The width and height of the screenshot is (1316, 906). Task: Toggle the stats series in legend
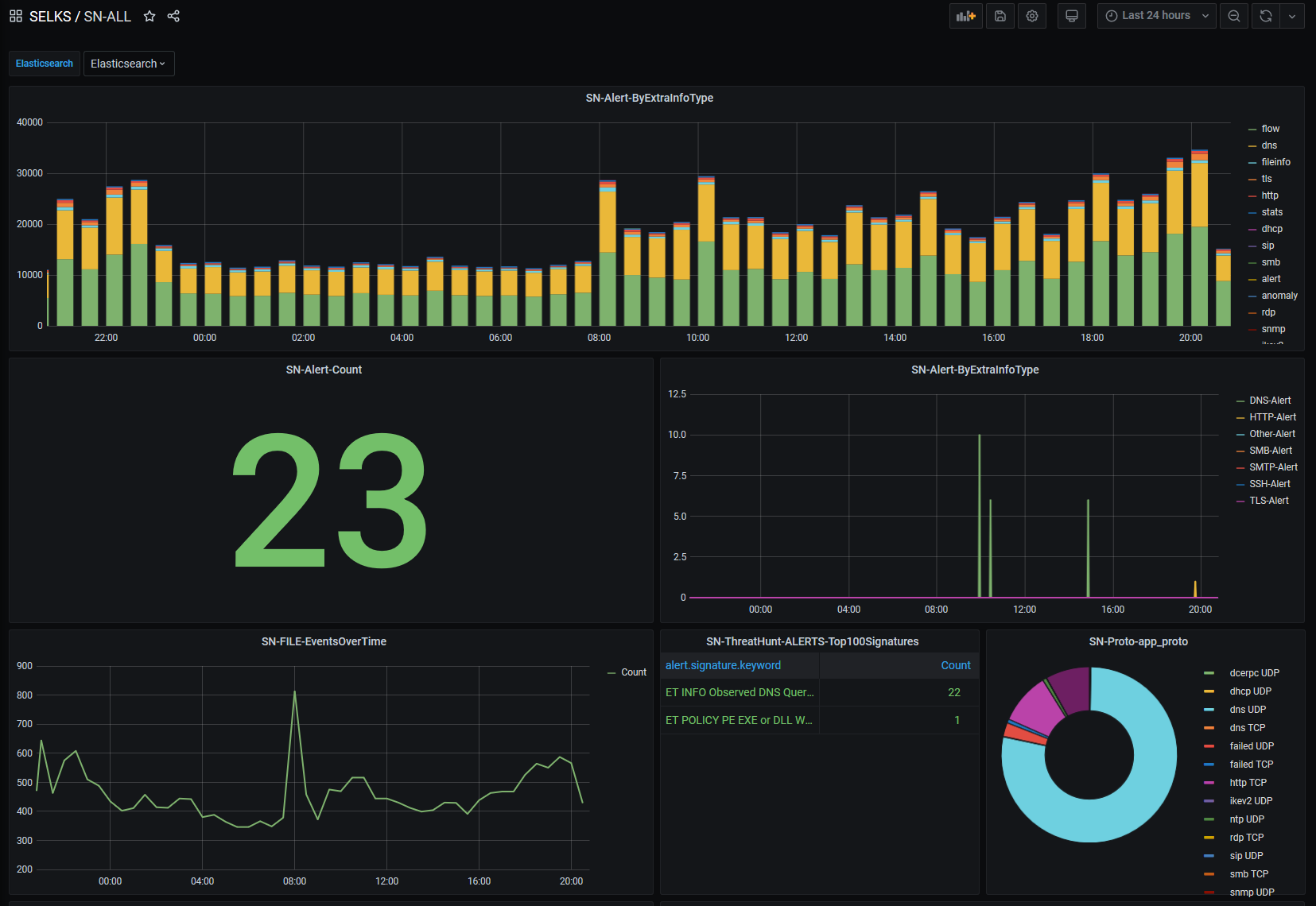[1271, 212]
